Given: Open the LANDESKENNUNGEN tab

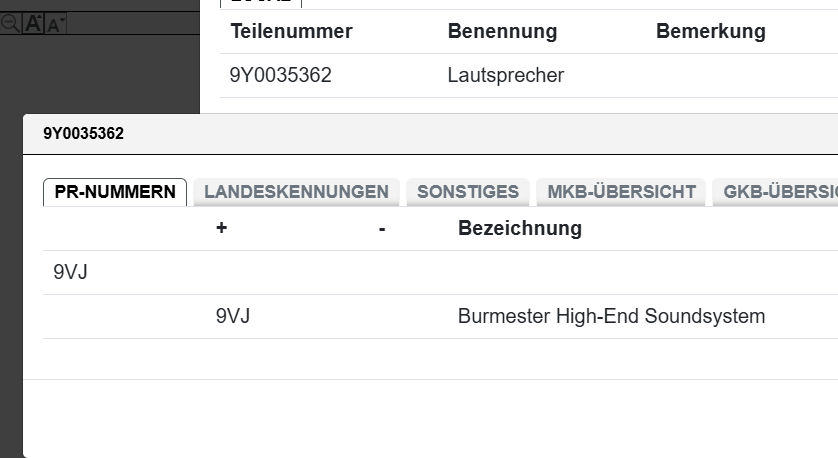Looking at the screenshot, I should [x=296, y=192].
